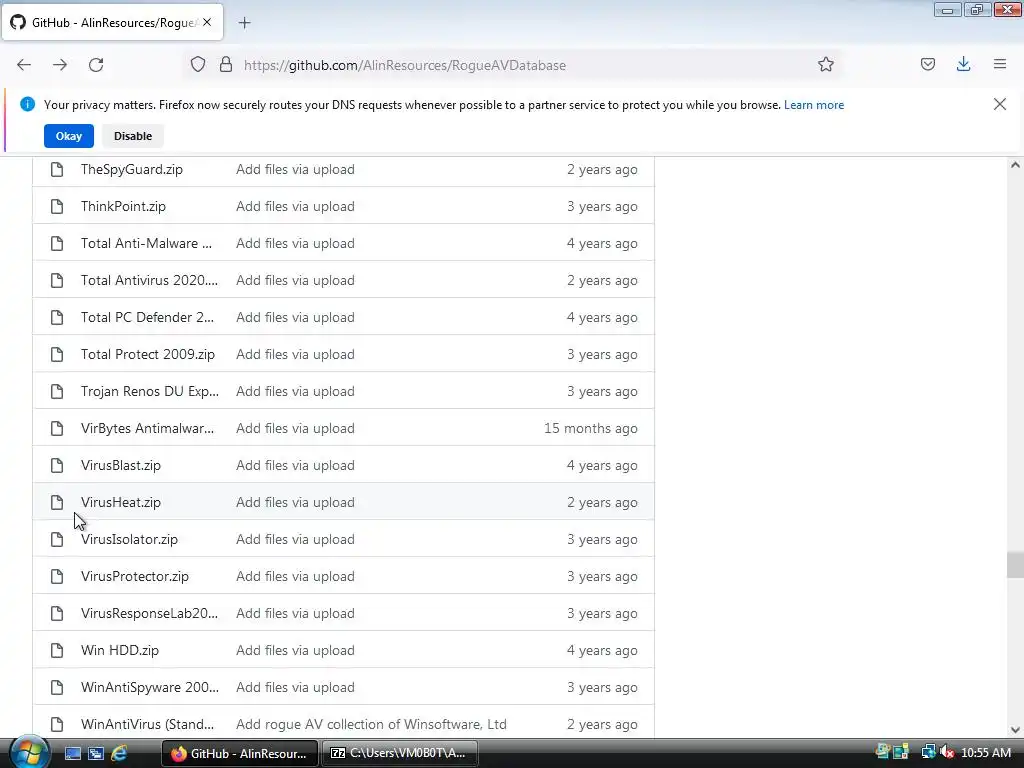
Task: Click file icon next to Win HDD.zip
Action: 57,650
